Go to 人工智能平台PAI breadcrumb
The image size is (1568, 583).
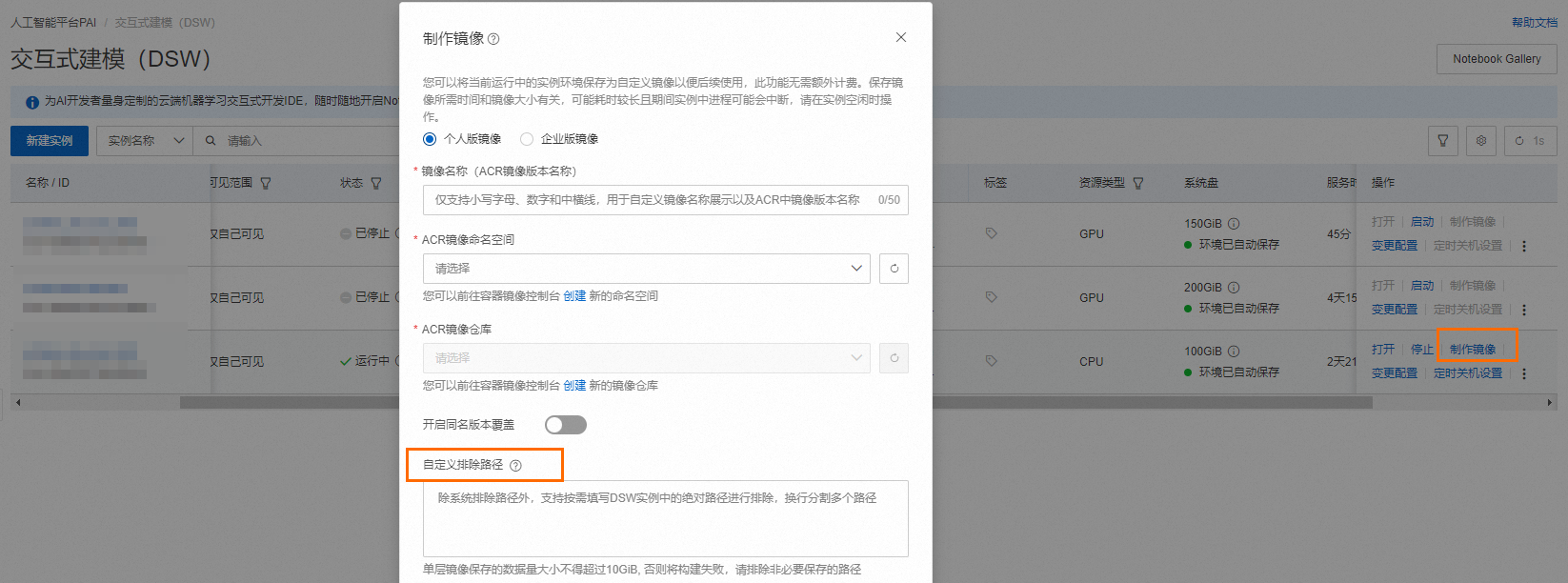53,23
